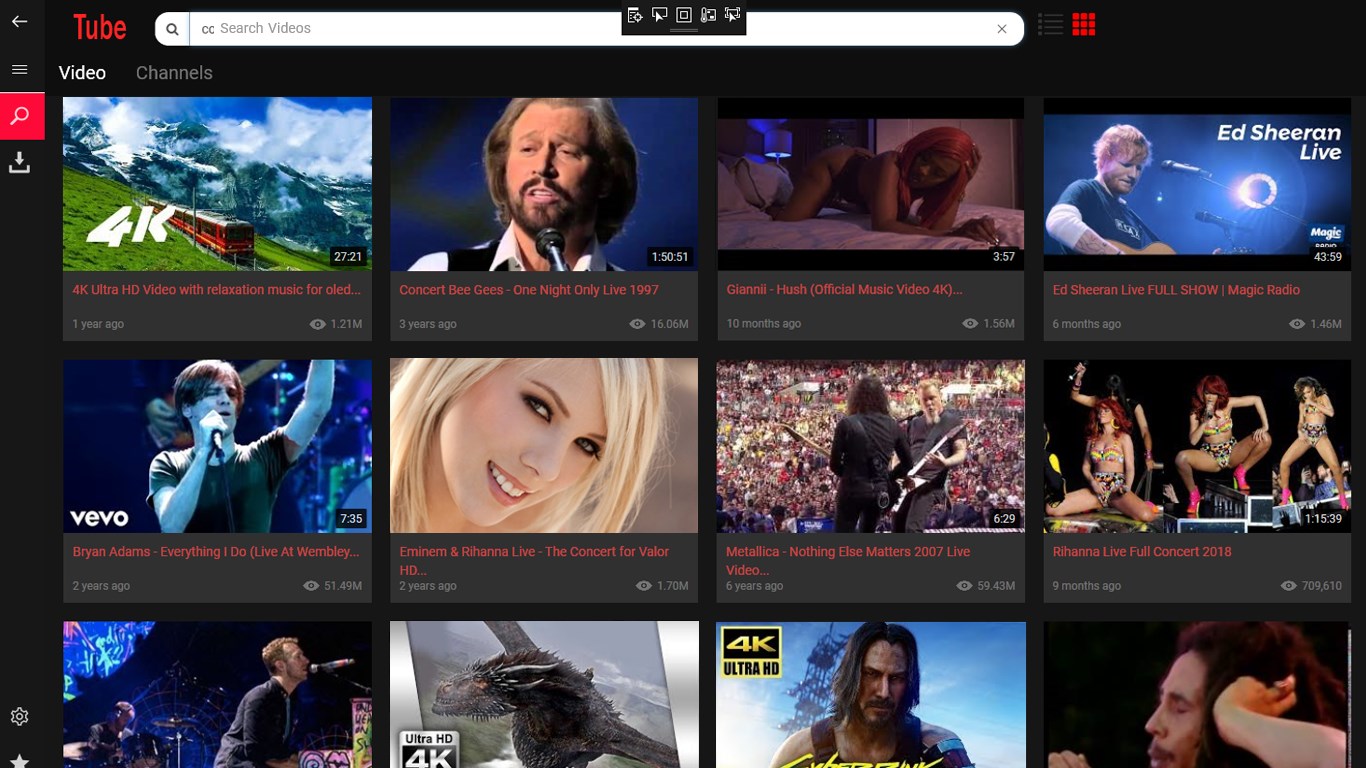The height and width of the screenshot is (768, 1366).
Task: Click title 'Bryan Adams - Everything I Do'
Action: click(x=215, y=552)
